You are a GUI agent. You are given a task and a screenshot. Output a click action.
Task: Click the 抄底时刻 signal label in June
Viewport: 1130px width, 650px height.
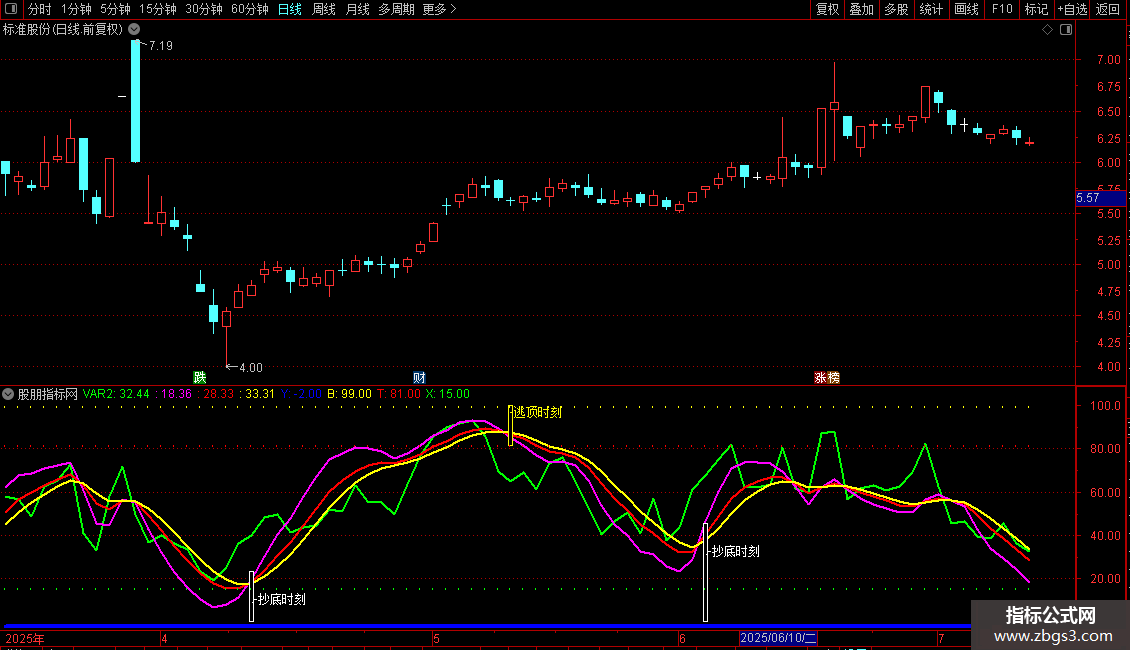(x=736, y=551)
